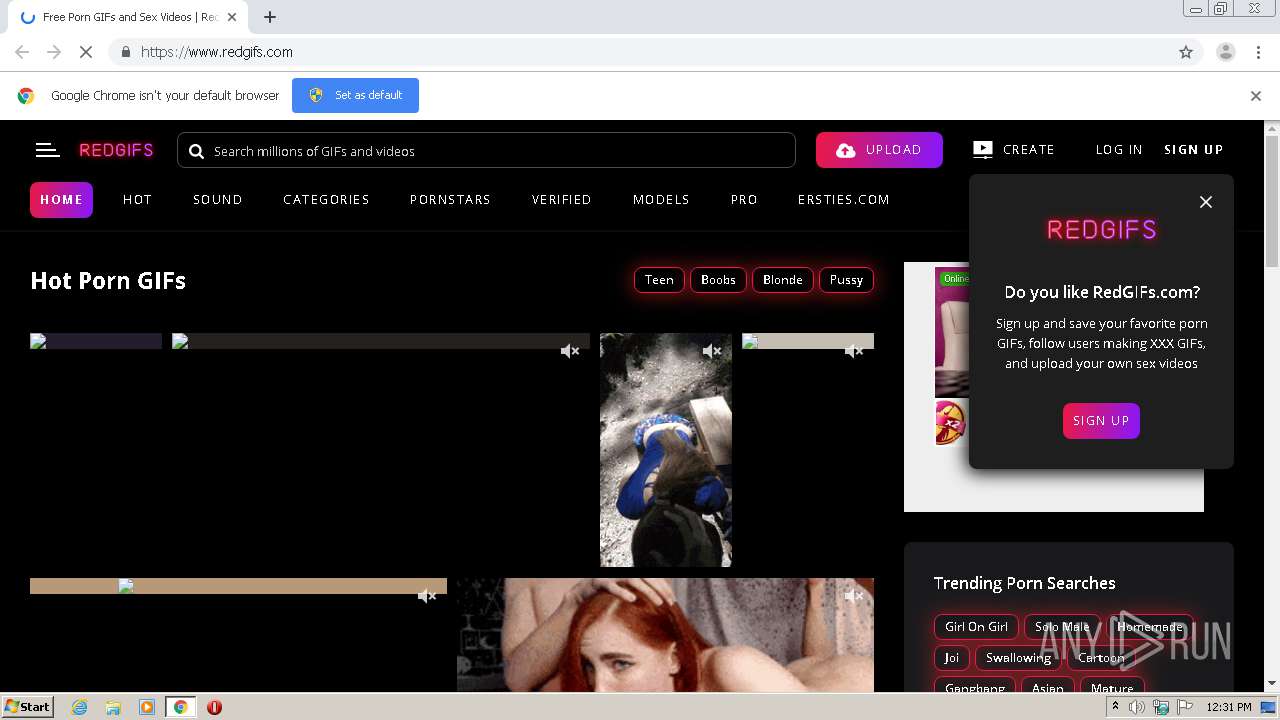Click the browser forward arrow
The image size is (1280, 720).
(54, 52)
